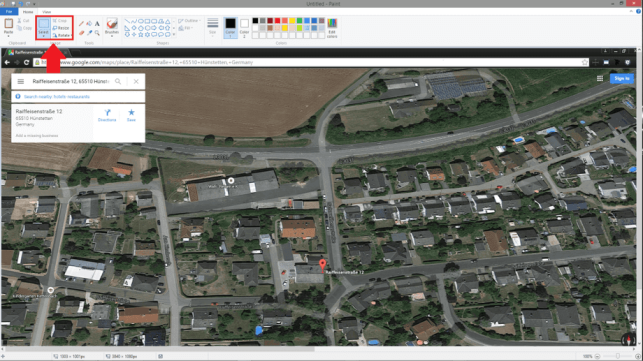643x361 pixels.
Task: Click the zoom out minus button
Action: click(597, 356)
